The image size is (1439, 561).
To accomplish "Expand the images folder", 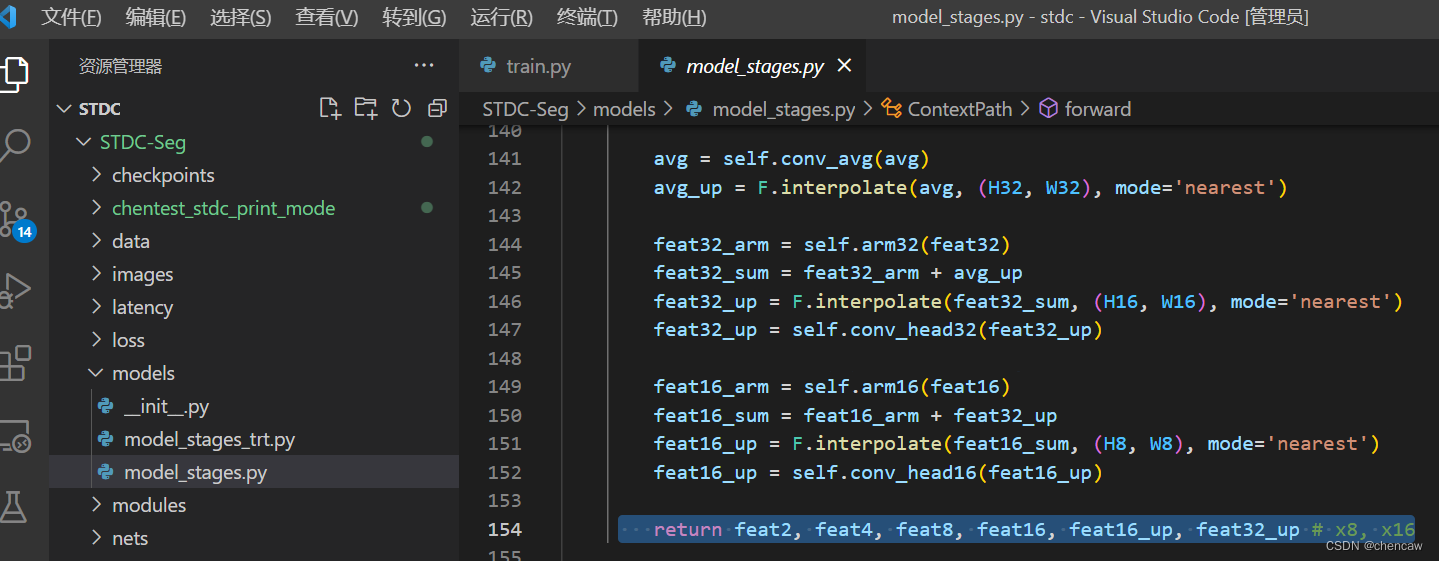I will (96, 274).
